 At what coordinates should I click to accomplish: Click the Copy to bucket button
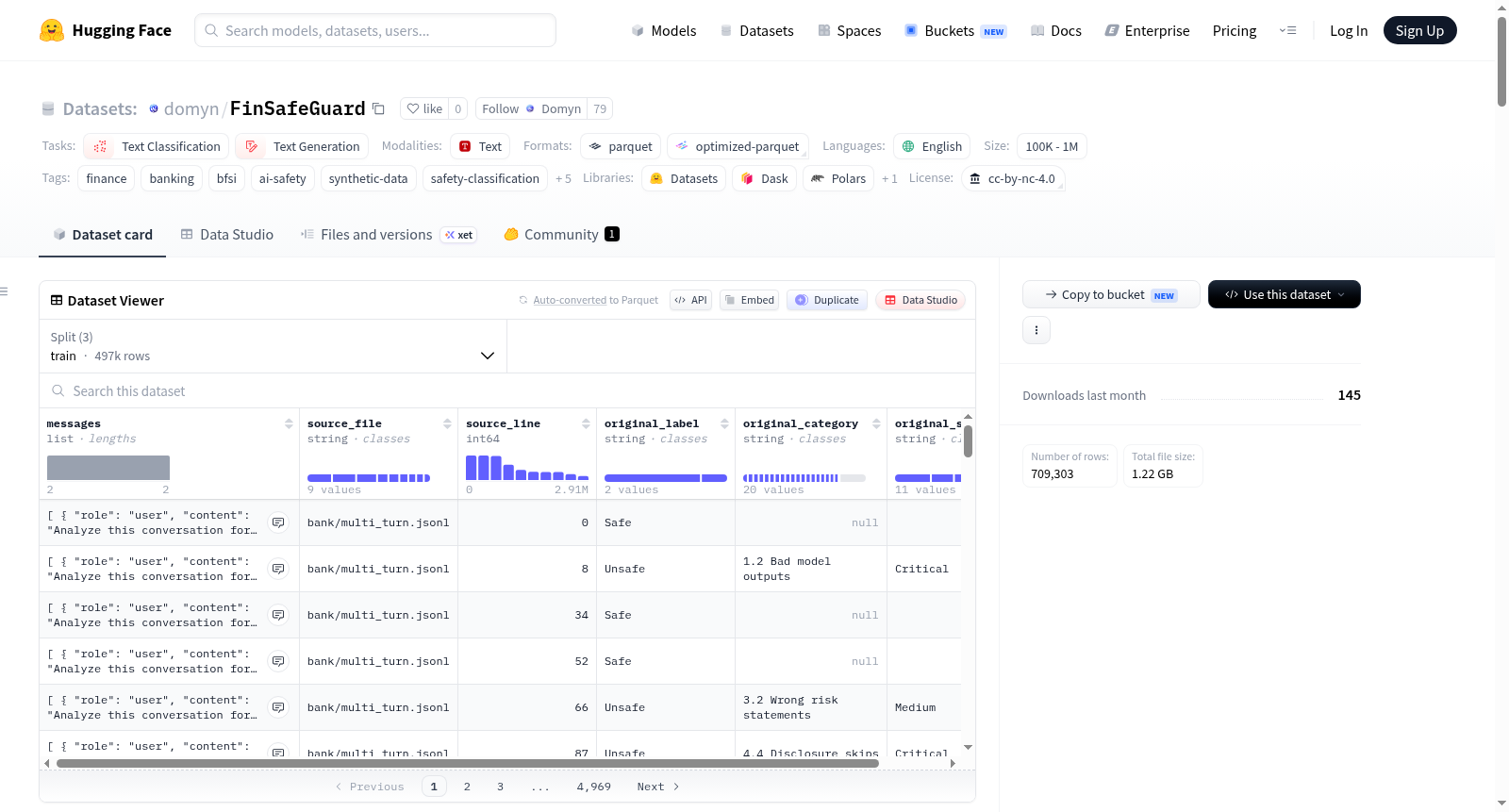(x=1111, y=294)
